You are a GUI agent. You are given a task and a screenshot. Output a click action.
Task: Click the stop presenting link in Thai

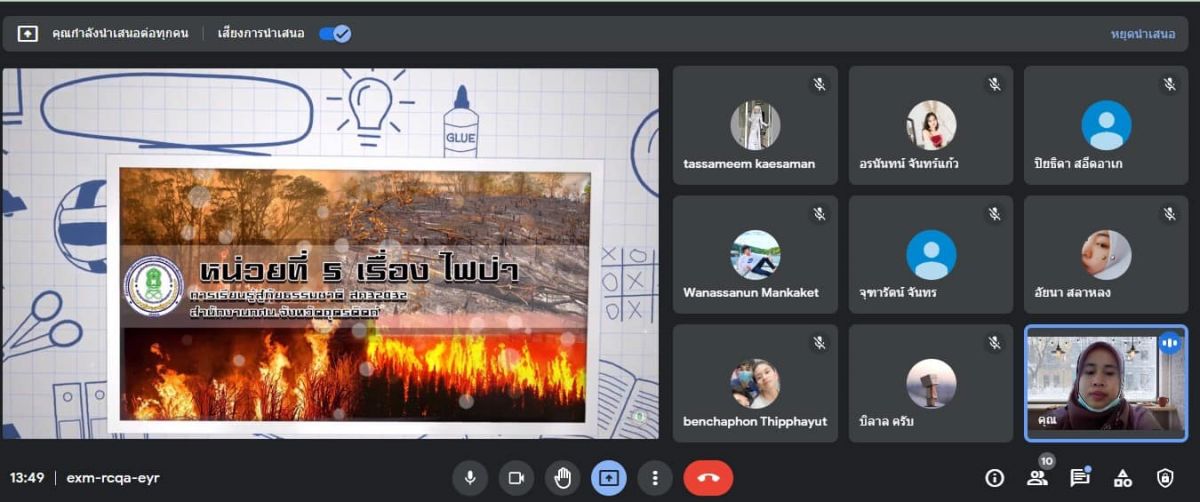pyautogui.click(x=1142, y=34)
